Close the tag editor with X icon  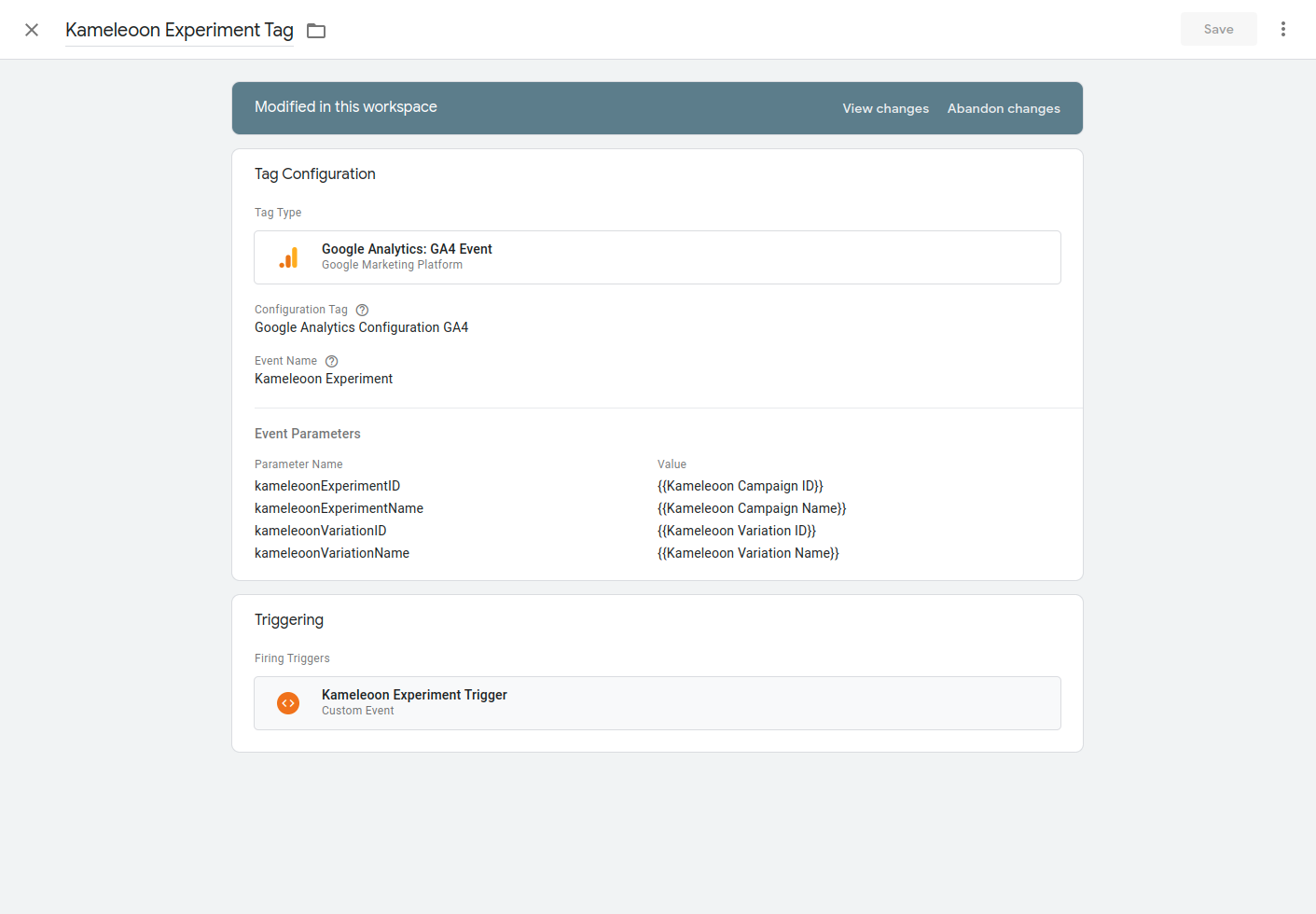(x=32, y=30)
